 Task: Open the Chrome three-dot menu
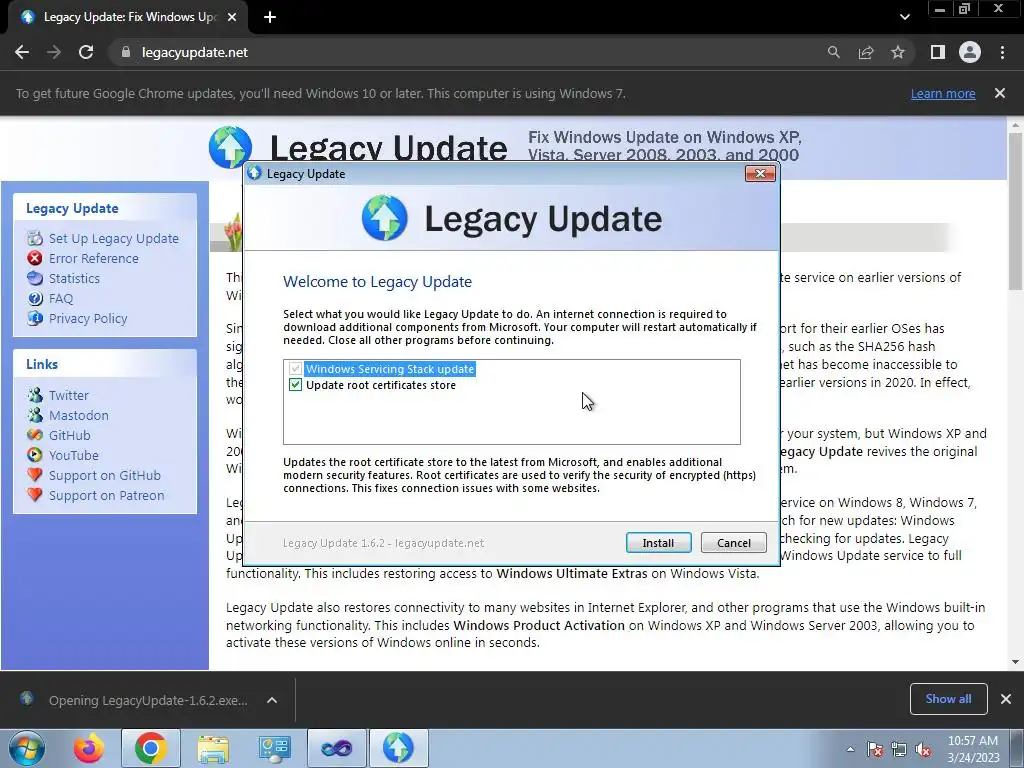coord(1002,52)
